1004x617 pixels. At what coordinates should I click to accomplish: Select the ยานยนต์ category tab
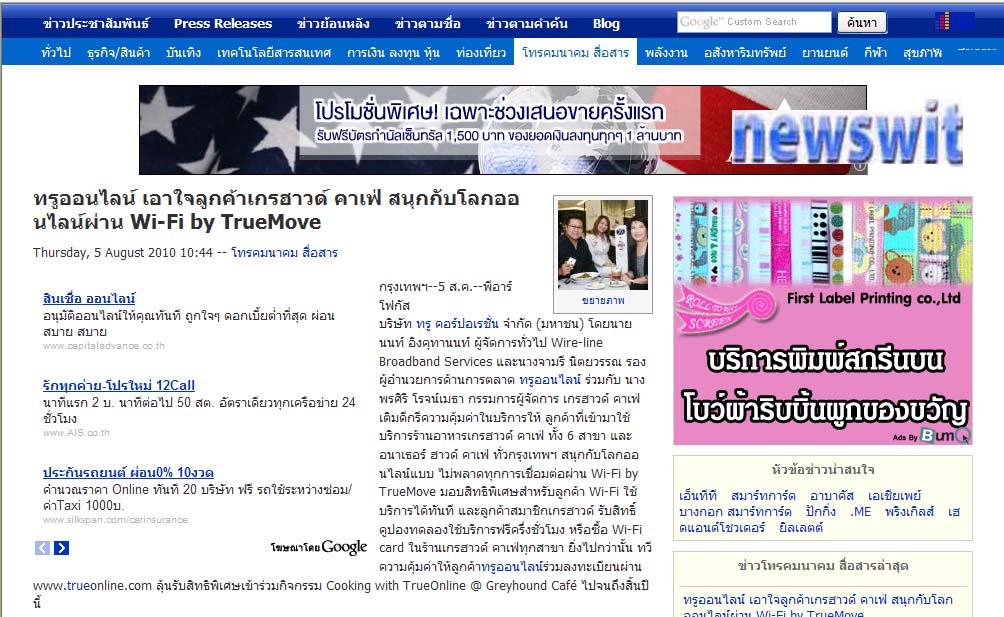pyautogui.click(x=825, y=52)
